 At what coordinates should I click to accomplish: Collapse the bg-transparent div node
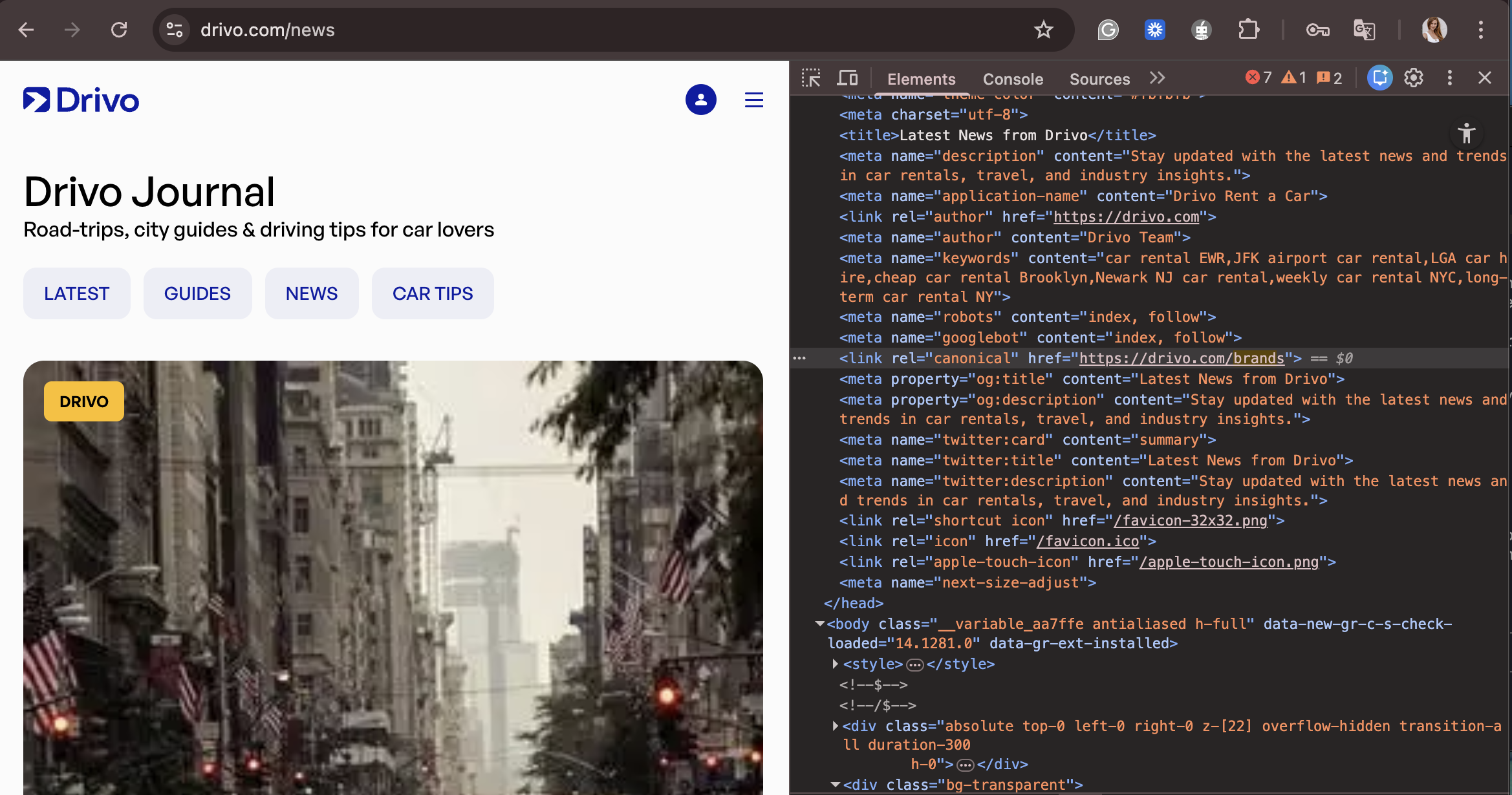click(x=836, y=785)
